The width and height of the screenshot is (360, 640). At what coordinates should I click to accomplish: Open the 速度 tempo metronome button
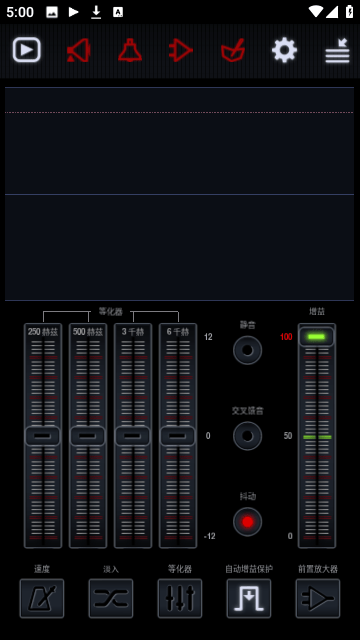[42, 598]
